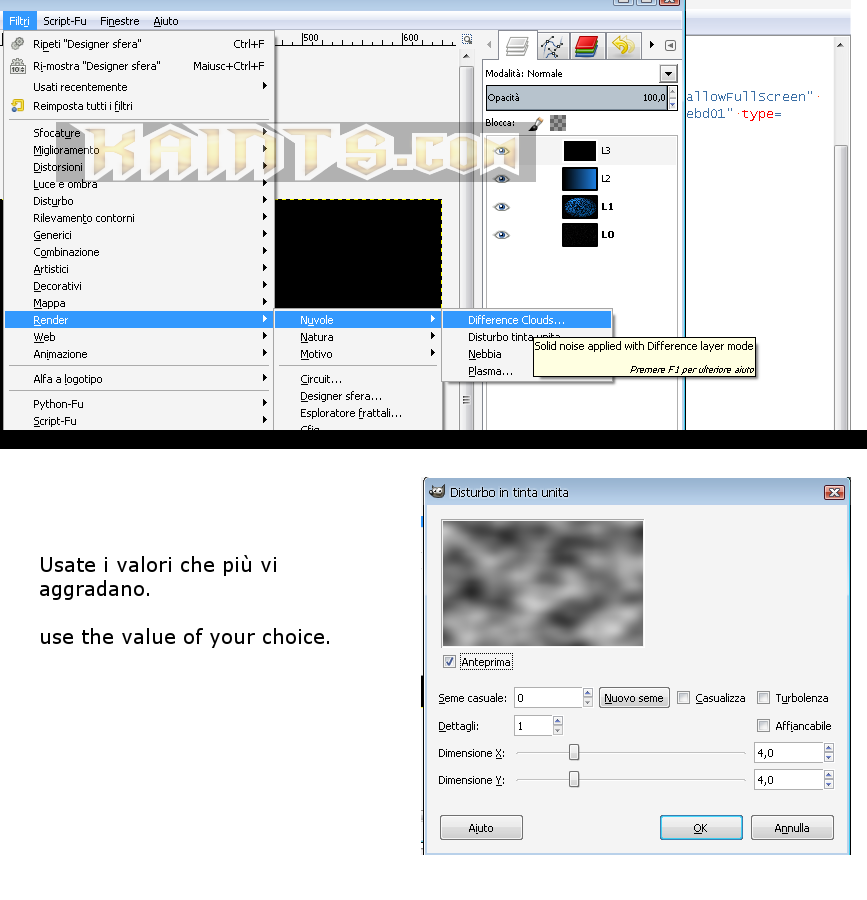867x900 pixels.
Task: Adjust the Dimensione Y slider handle
Action: 574,779
